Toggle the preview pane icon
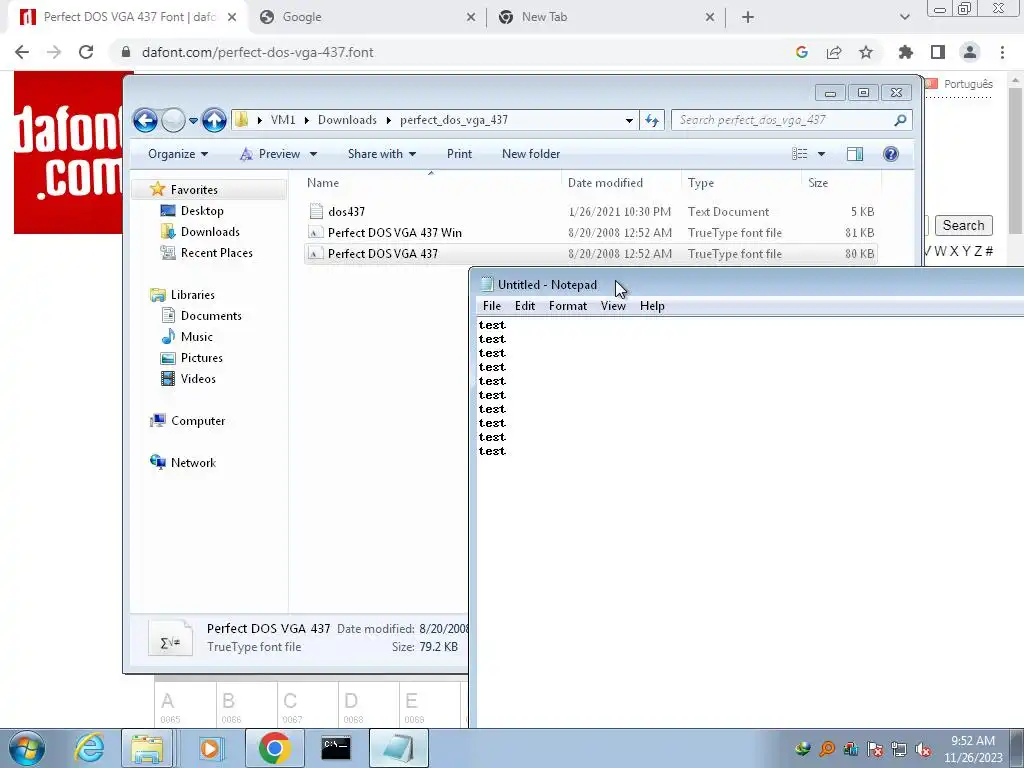Viewport: 1024px width, 768px height. click(x=855, y=154)
